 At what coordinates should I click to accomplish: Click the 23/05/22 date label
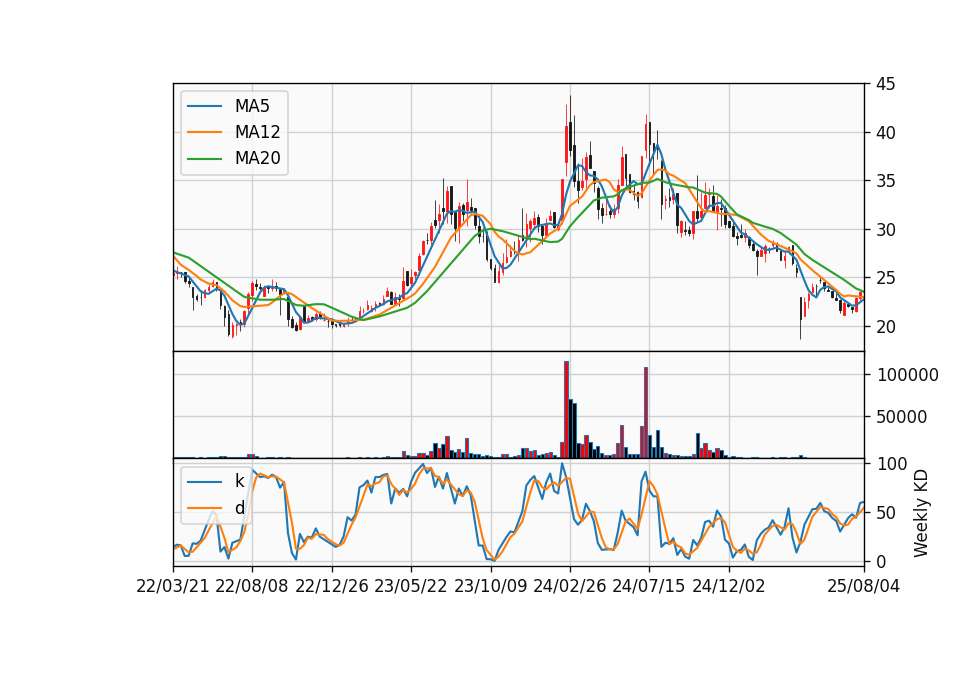click(x=411, y=586)
